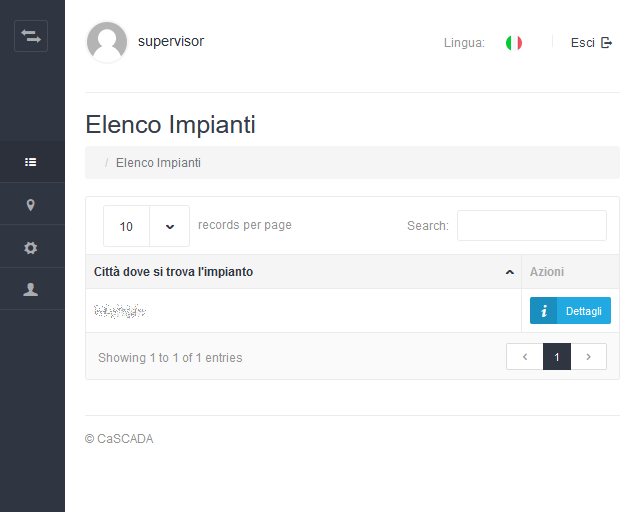
Task: Click the supervisor avatar picture
Action: coord(107,42)
